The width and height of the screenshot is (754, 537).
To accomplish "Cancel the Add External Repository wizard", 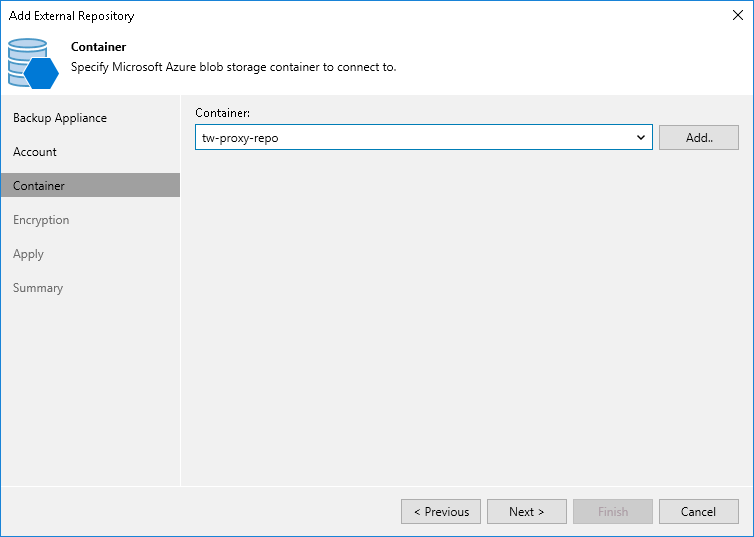I will [699, 512].
